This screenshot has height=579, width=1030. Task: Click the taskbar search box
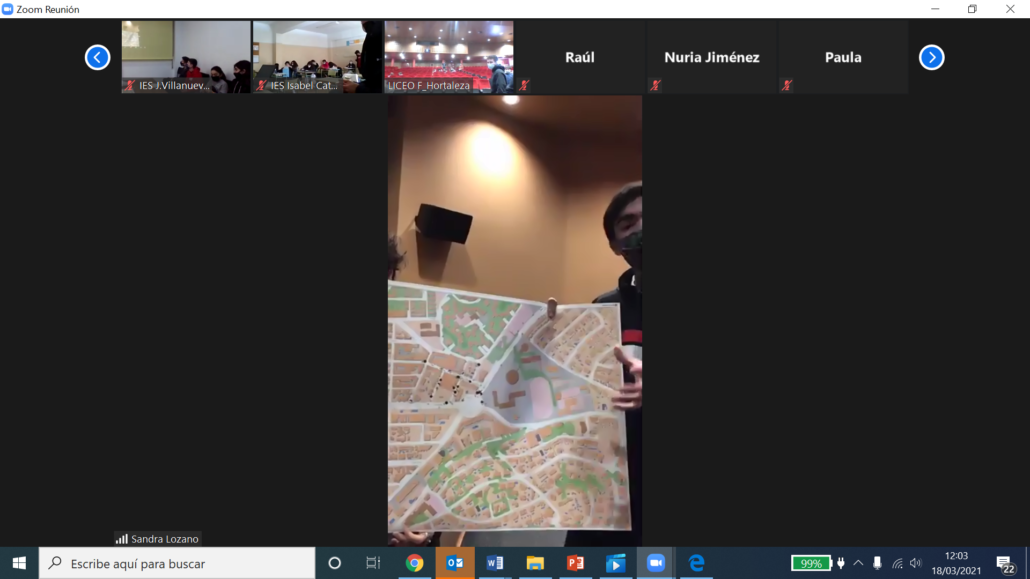tap(178, 563)
